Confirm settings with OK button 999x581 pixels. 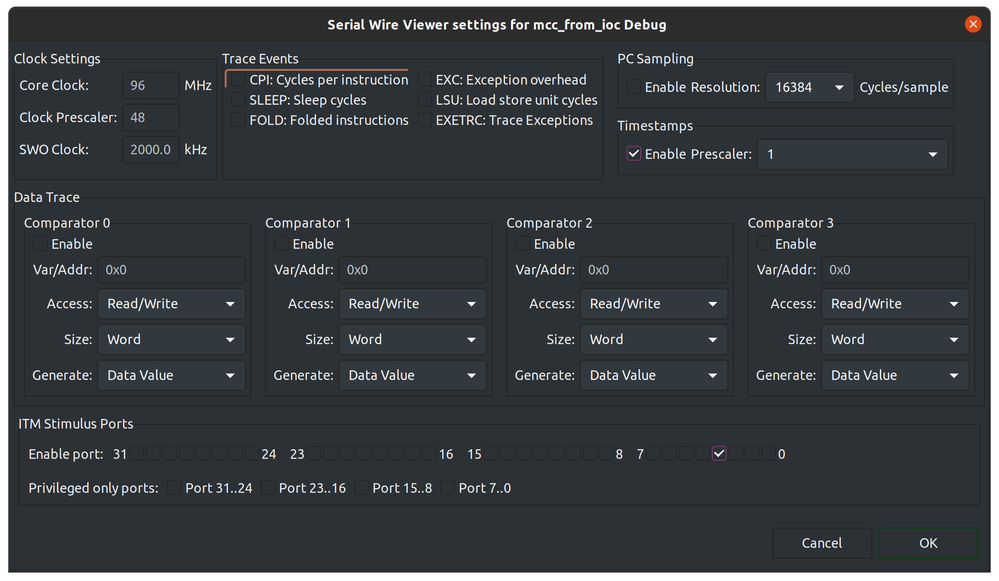click(x=928, y=543)
